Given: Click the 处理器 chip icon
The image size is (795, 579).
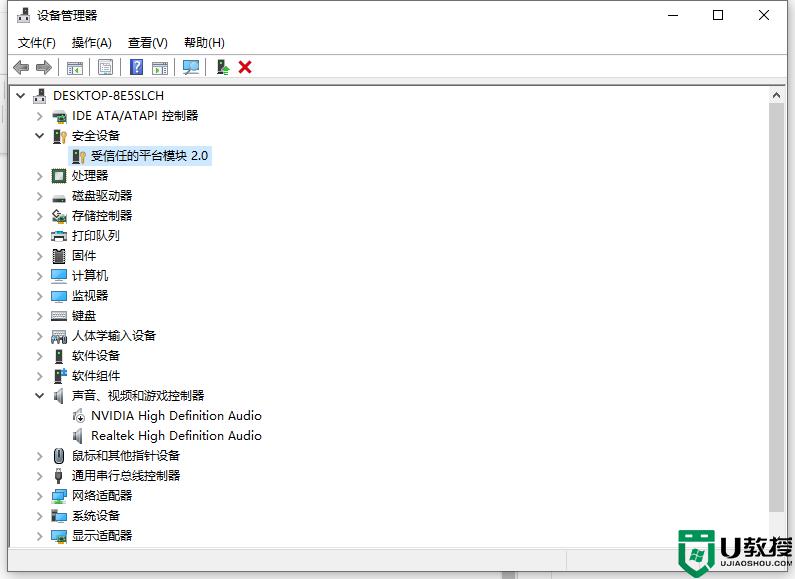Looking at the screenshot, I should [x=59, y=176].
